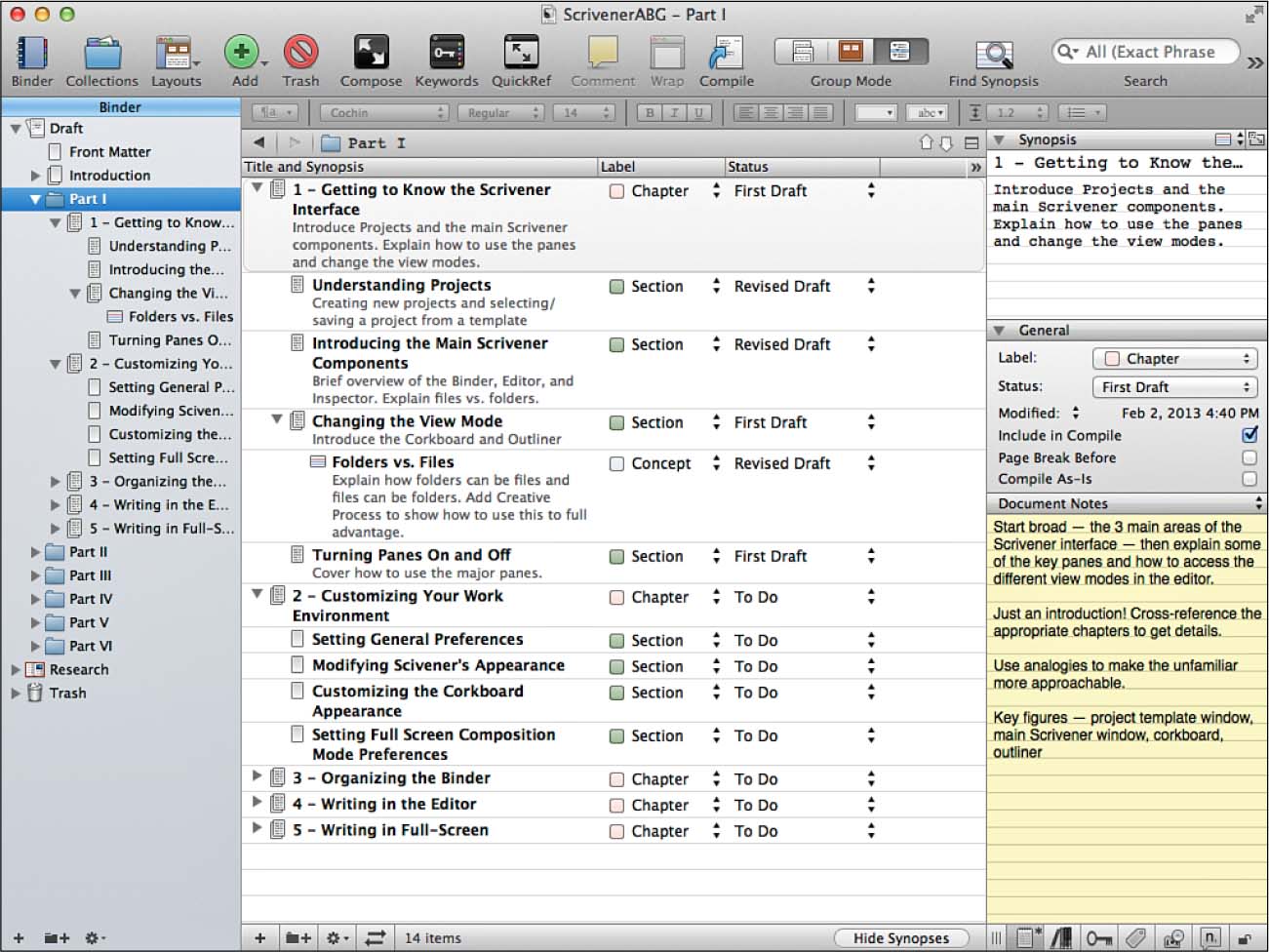Open inspector snapshots camera icon

pyautogui.click(x=1173, y=938)
